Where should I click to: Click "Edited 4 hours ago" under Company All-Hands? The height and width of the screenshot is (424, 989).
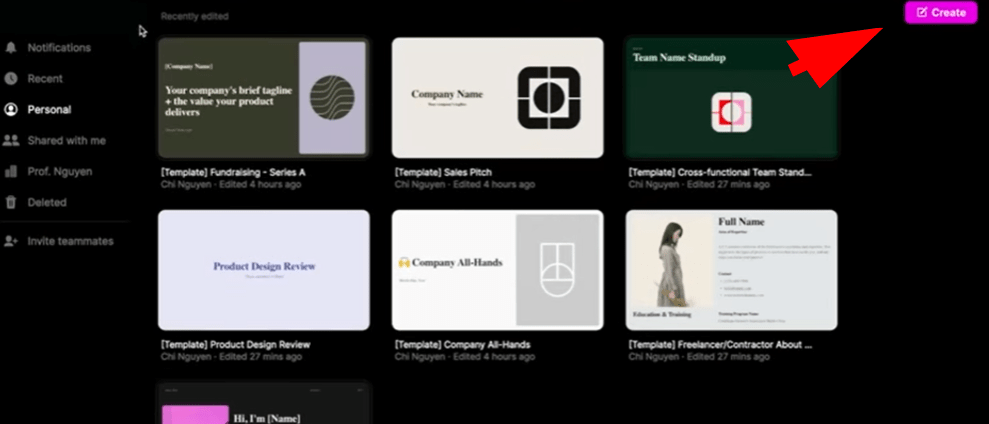coord(494,357)
